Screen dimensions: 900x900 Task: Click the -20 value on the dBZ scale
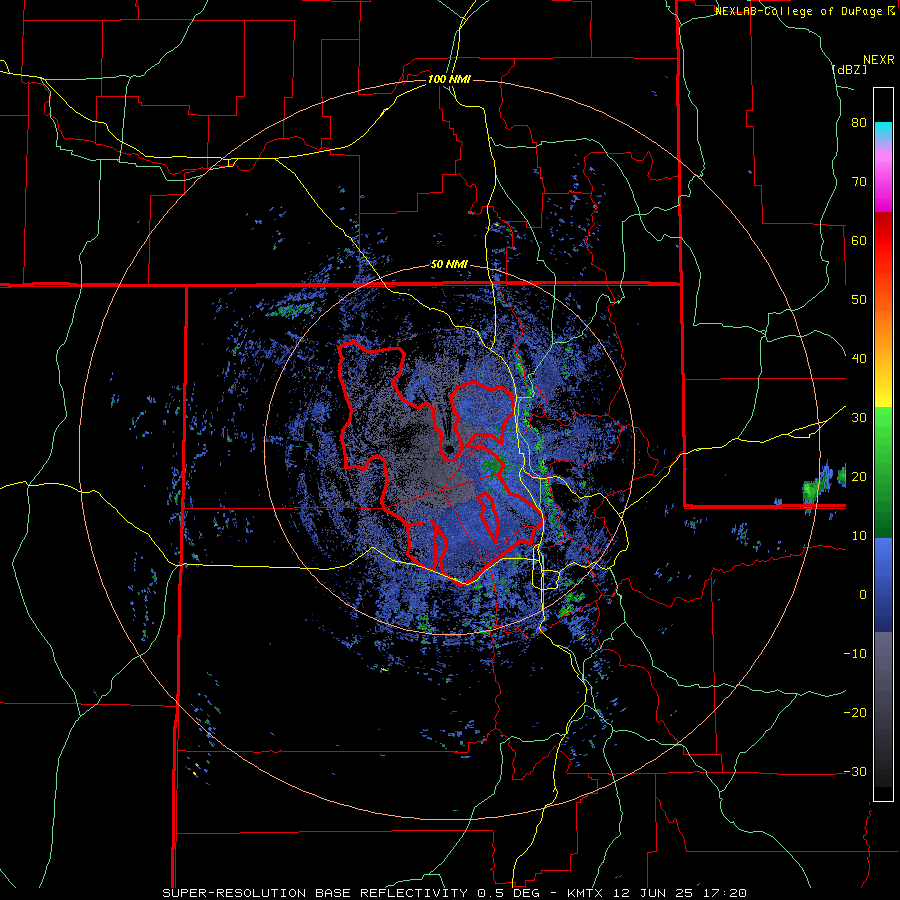point(855,713)
